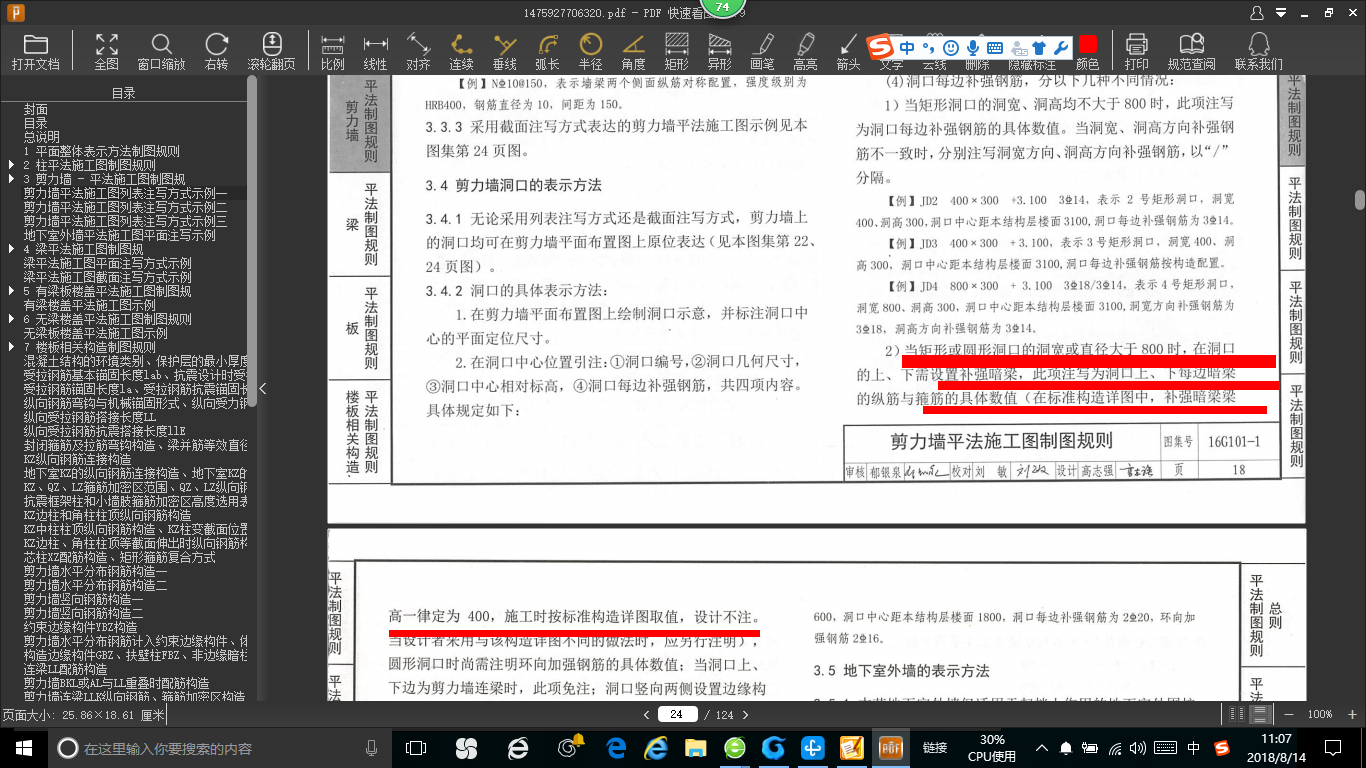
Task: Go to the previous page arrow
Action: 647,715
